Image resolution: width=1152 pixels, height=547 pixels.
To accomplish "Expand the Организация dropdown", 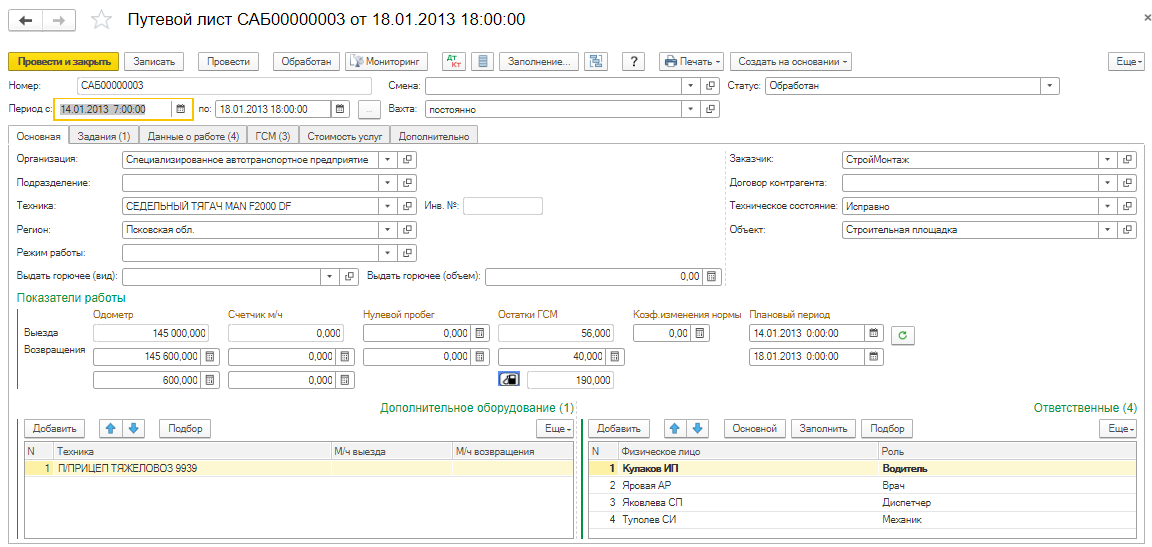I will (388, 159).
